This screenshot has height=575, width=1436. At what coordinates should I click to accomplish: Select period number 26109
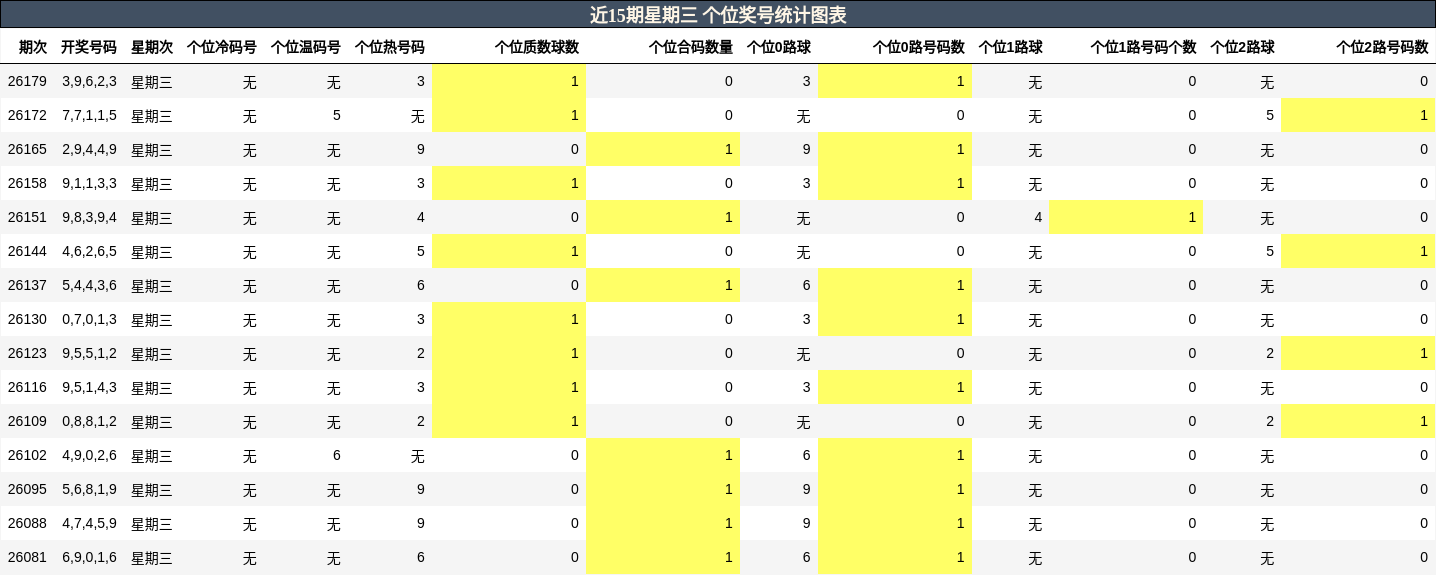(27, 421)
